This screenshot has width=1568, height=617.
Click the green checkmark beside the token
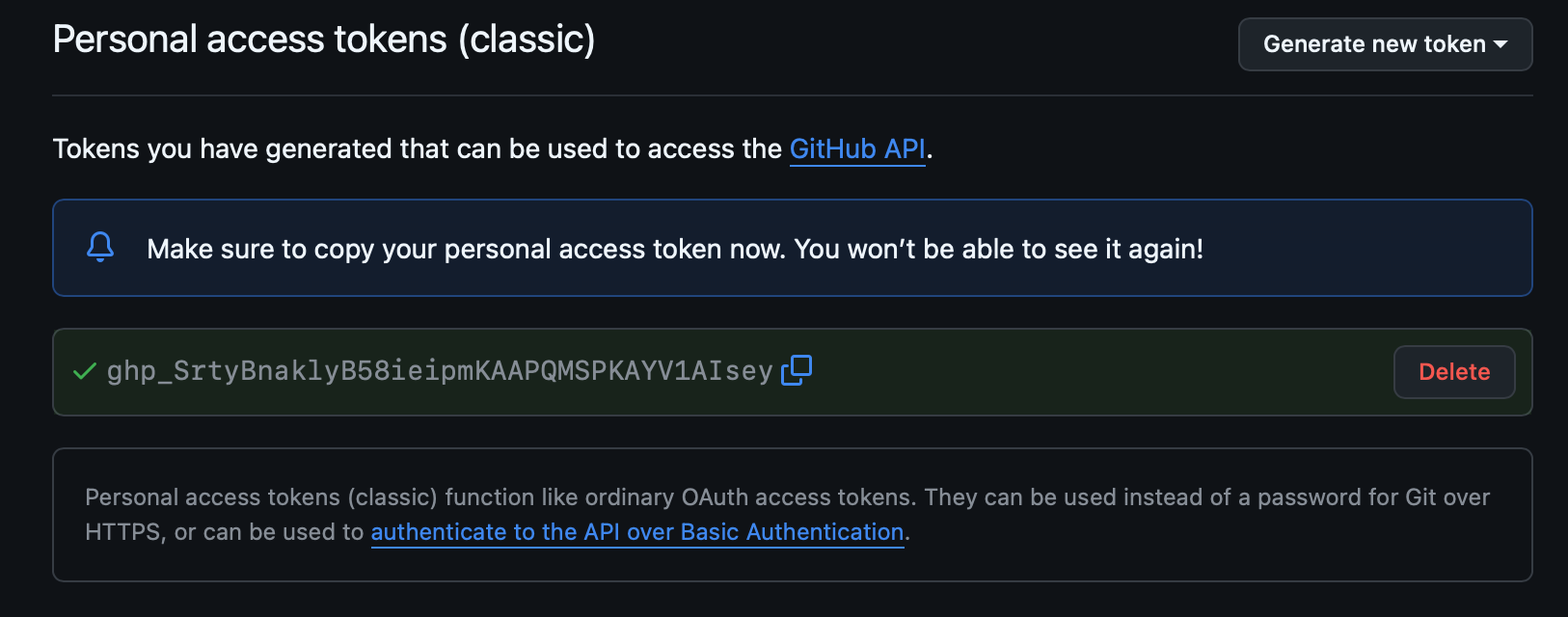click(85, 371)
